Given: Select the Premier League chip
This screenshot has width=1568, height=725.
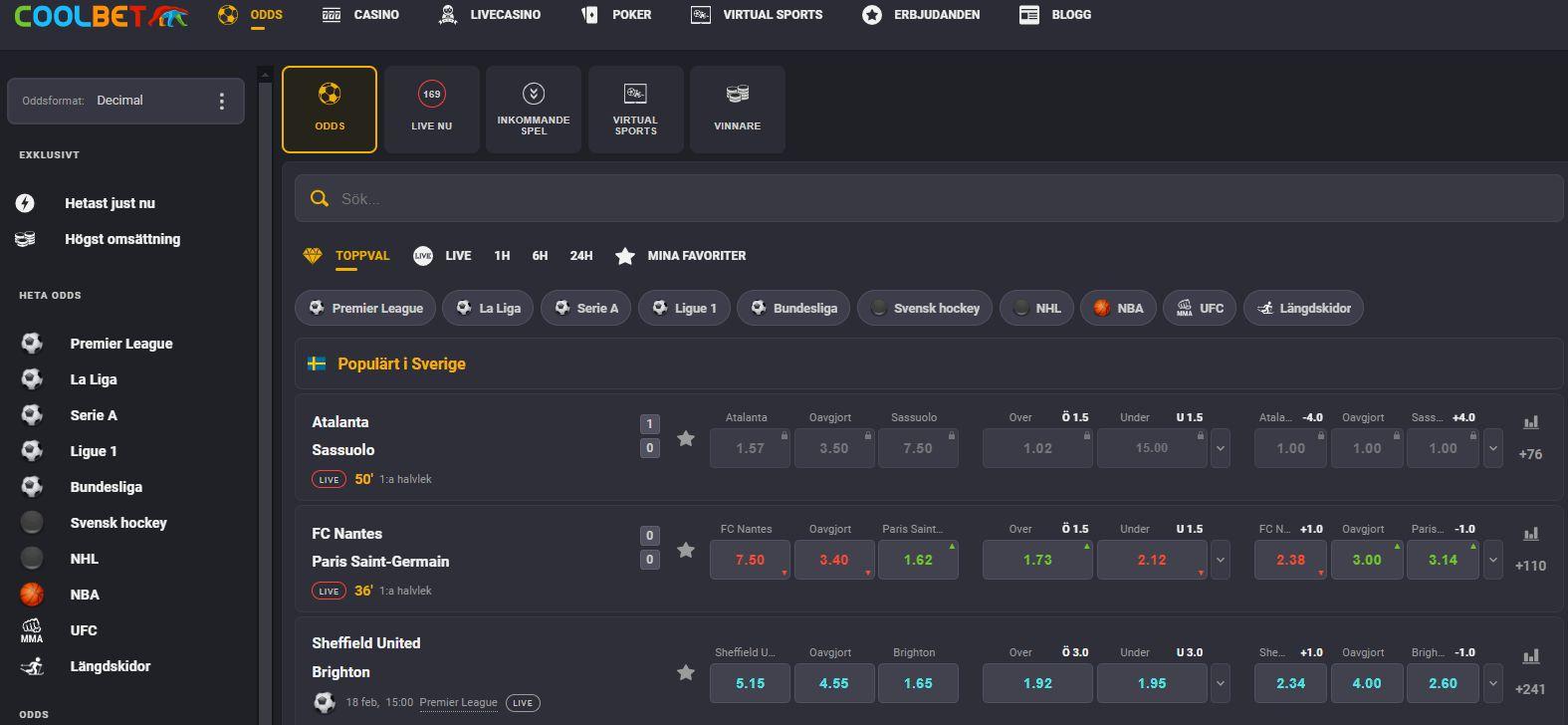Looking at the screenshot, I should point(365,308).
